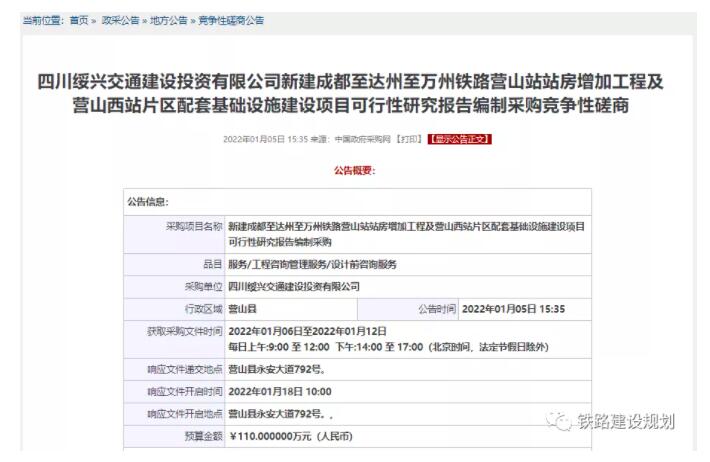The height and width of the screenshot is (462, 710).
Task: Click the red 显示公告正文 button
Action: pyautogui.click(x=459, y=139)
